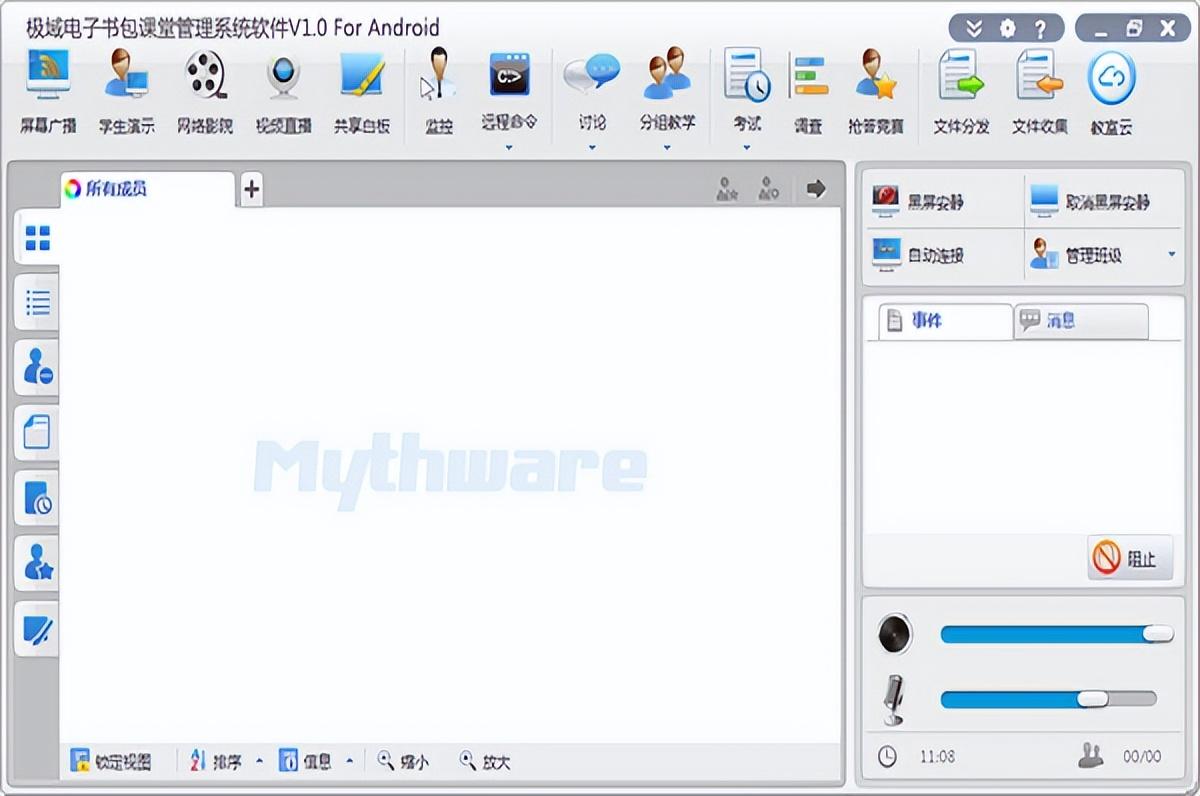Switch to thumbnail grid view in sidebar
Image resolution: width=1200 pixels, height=796 pixels.
(x=38, y=238)
